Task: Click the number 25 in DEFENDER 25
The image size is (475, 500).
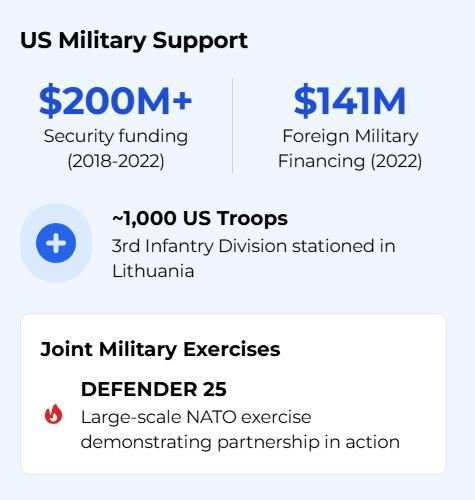Action: [215, 389]
